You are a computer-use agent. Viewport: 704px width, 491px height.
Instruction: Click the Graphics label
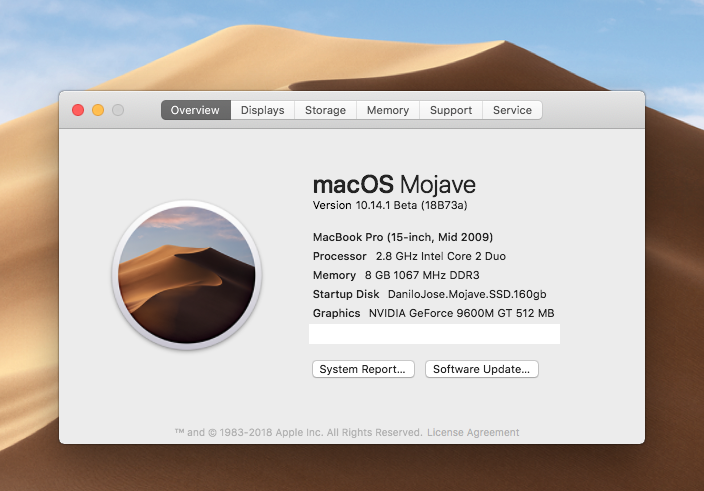tap(336, 313)
